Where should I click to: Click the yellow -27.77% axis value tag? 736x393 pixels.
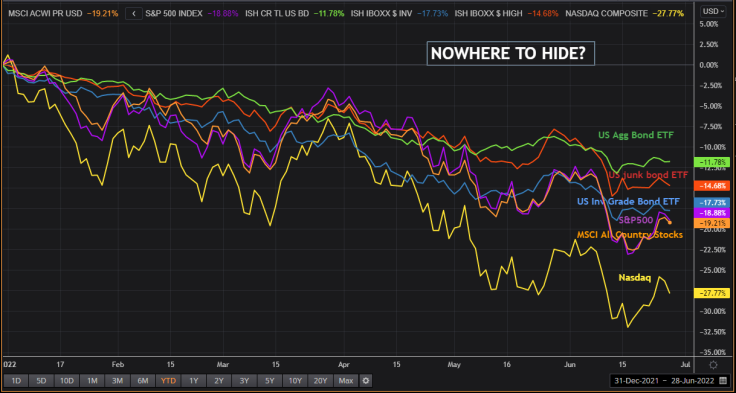click(x=712, y=293)
